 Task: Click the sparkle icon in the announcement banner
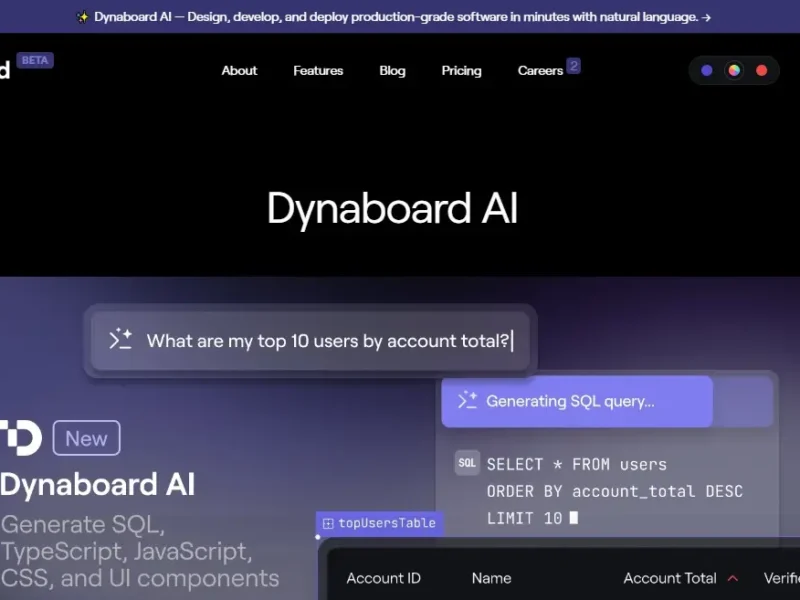coord(82,17)
